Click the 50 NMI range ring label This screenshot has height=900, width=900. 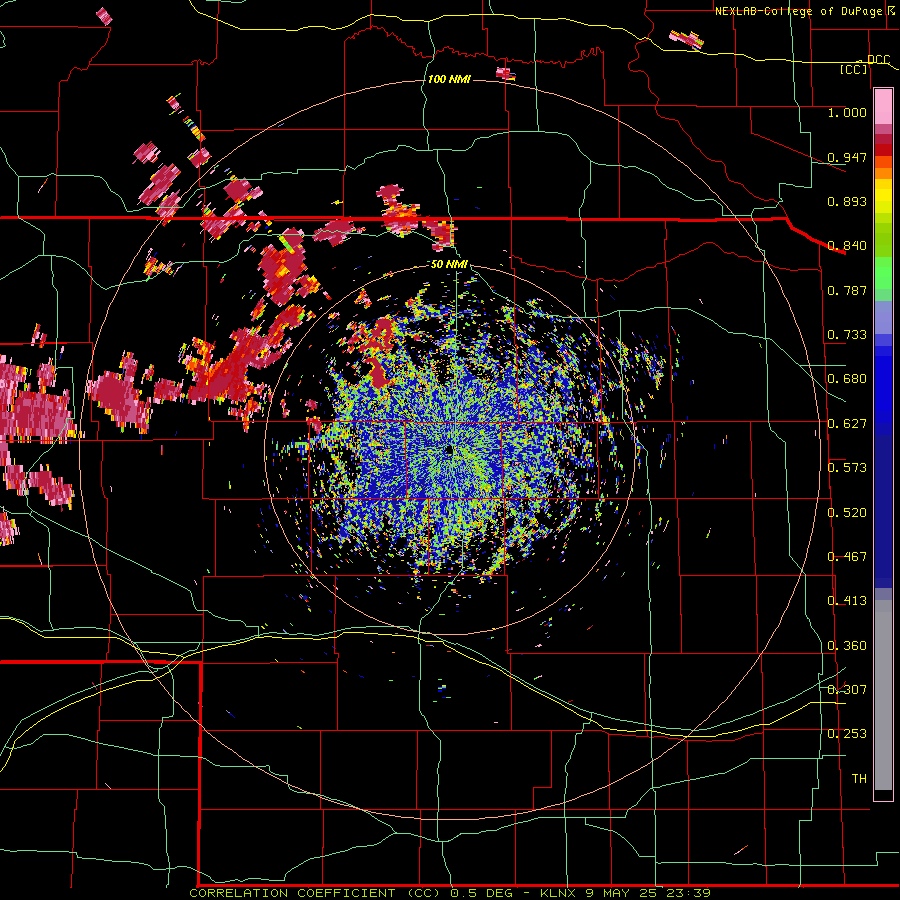(x=449, y=264)
